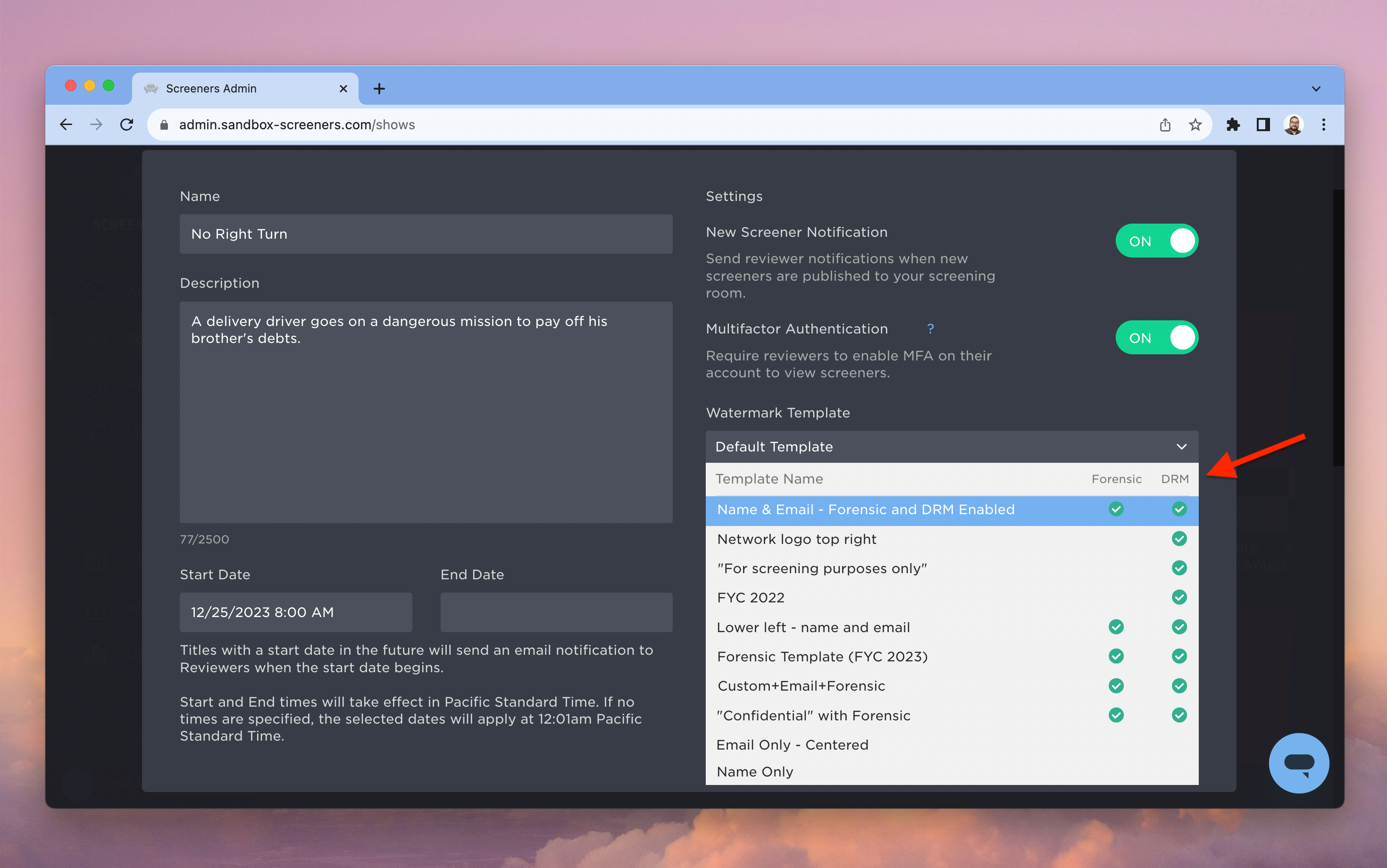
Task: Open the Chrome three-dot menu
Action: tap(1324, 125)
